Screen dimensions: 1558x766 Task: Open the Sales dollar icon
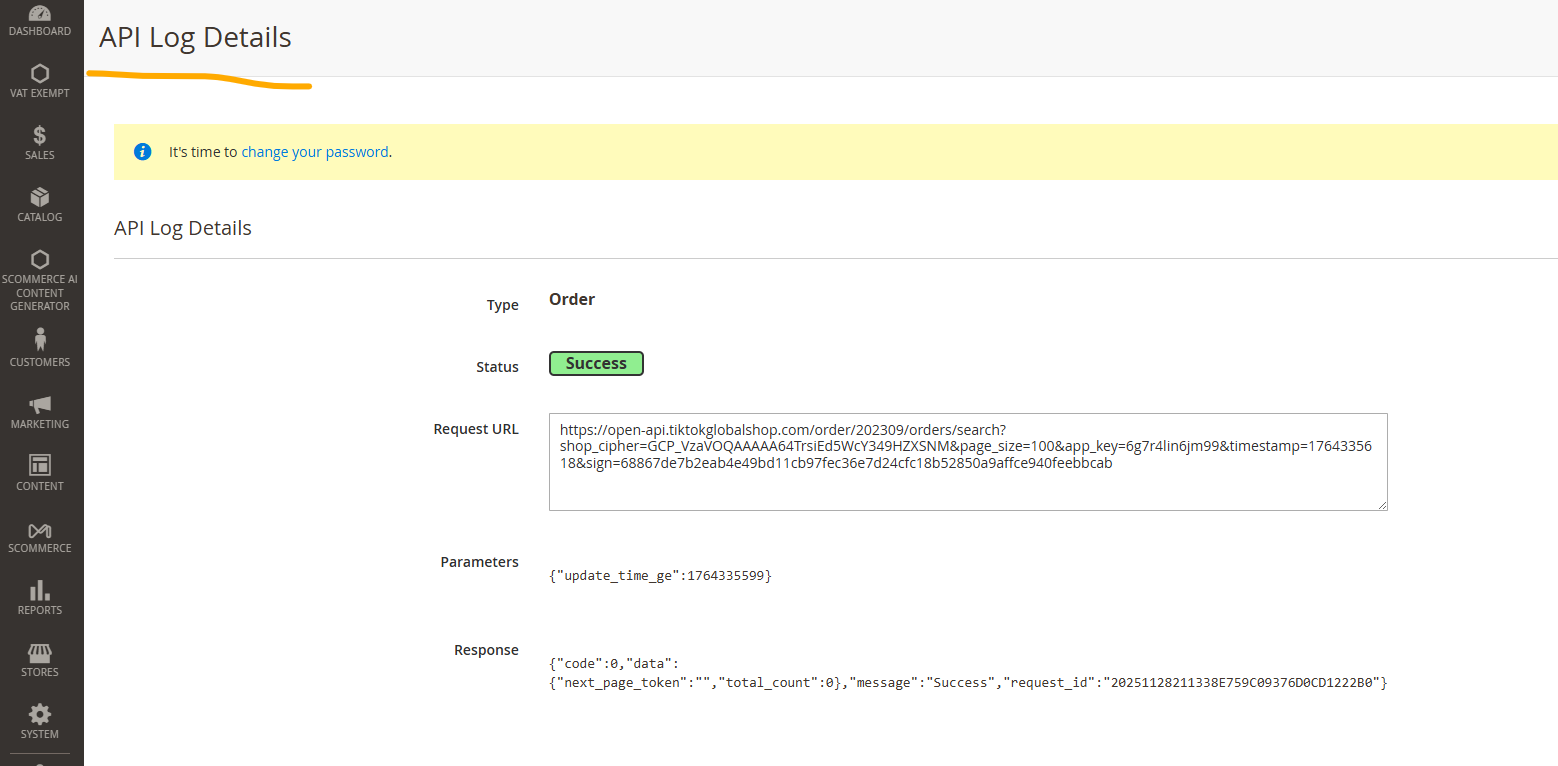pos(40,136)
